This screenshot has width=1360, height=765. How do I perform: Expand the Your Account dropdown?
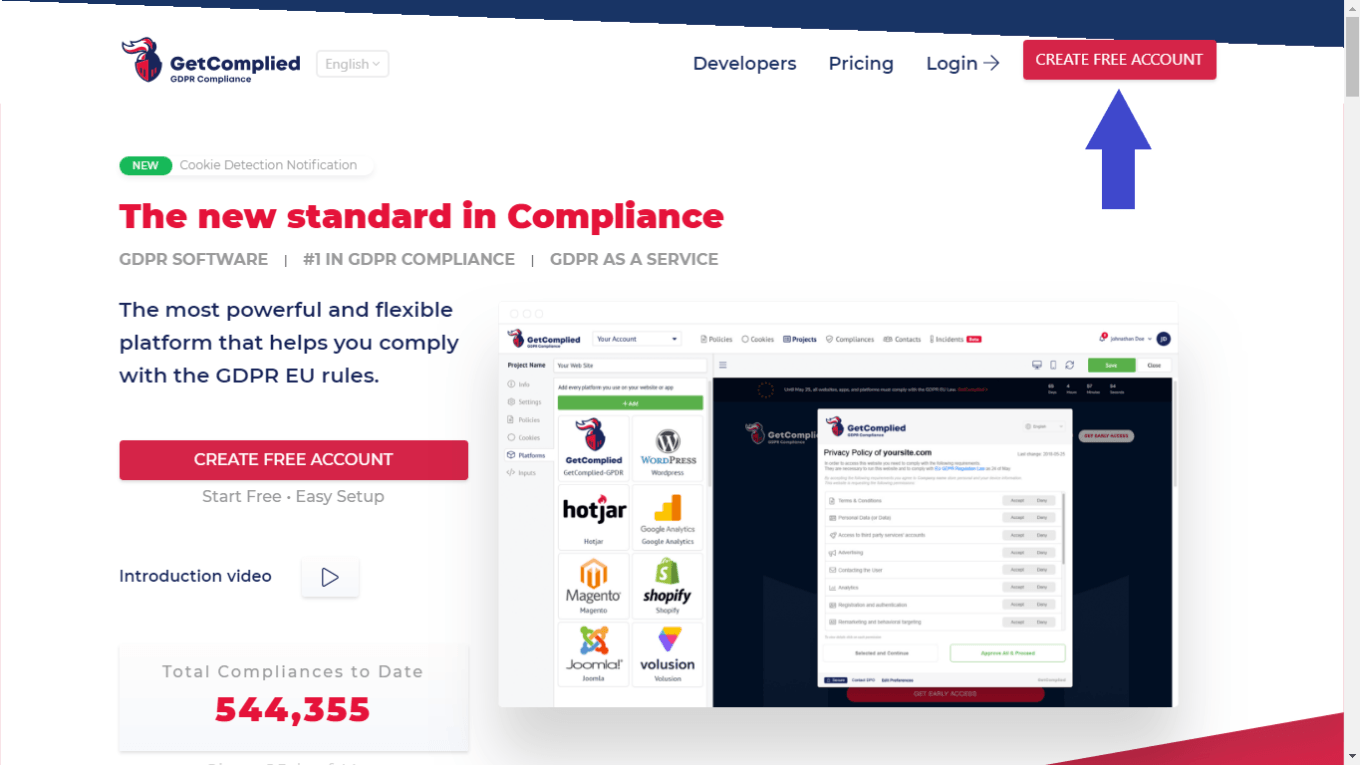point(637,339)
